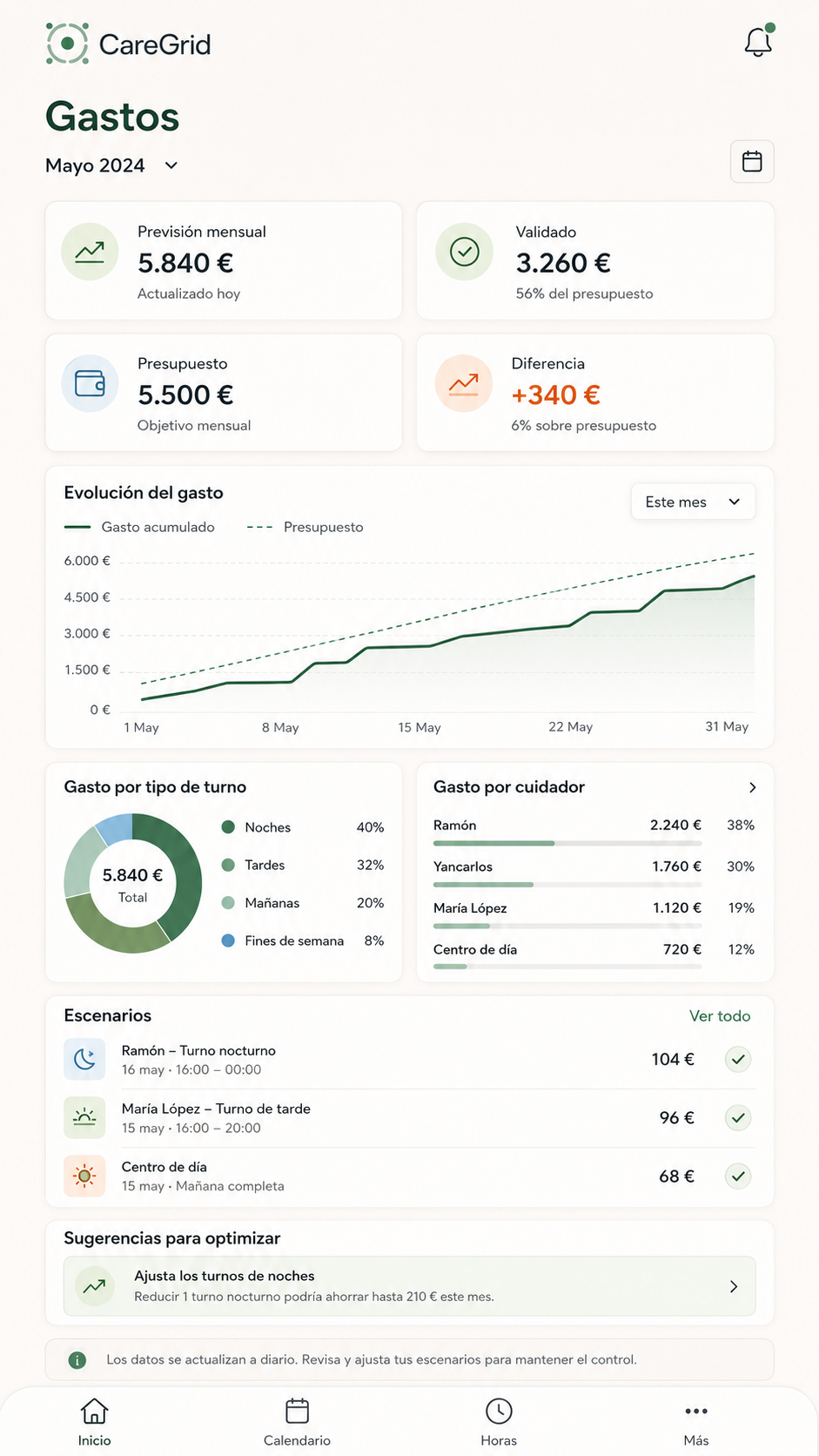
Task: Click the 1.120 € amount for María López
Action: 677,907
